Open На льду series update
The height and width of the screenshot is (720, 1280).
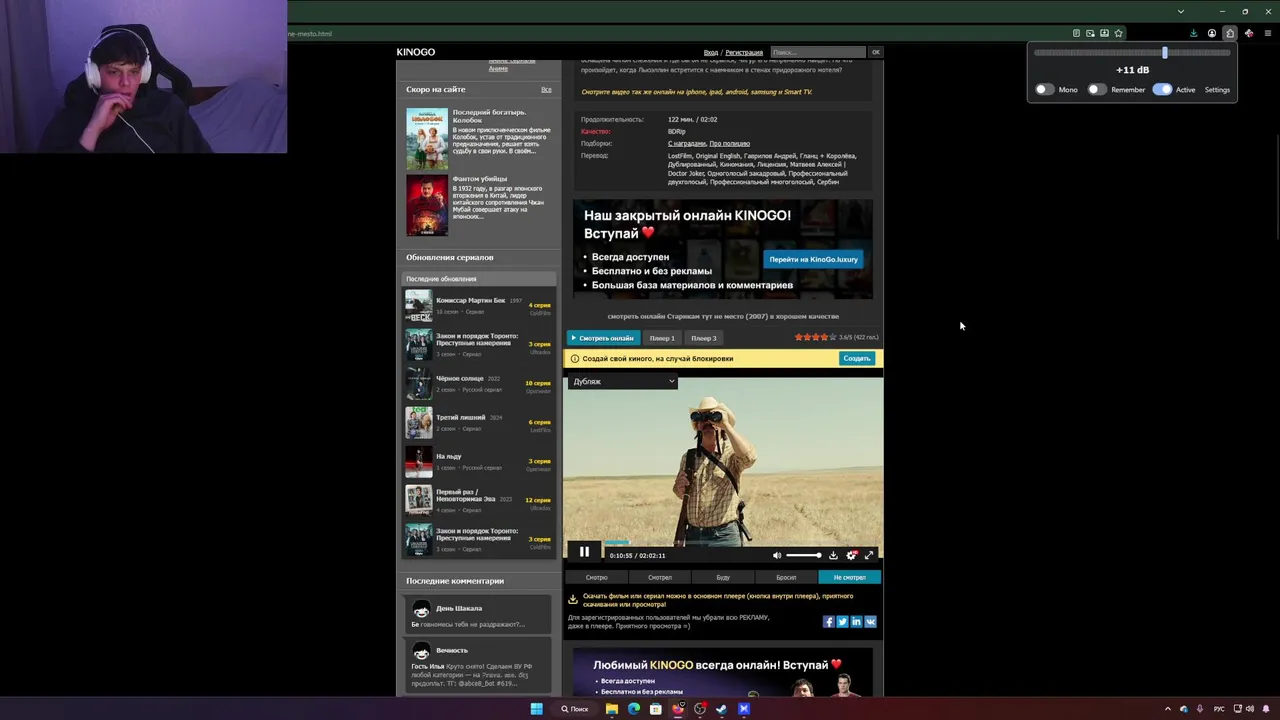pos(478,462)
